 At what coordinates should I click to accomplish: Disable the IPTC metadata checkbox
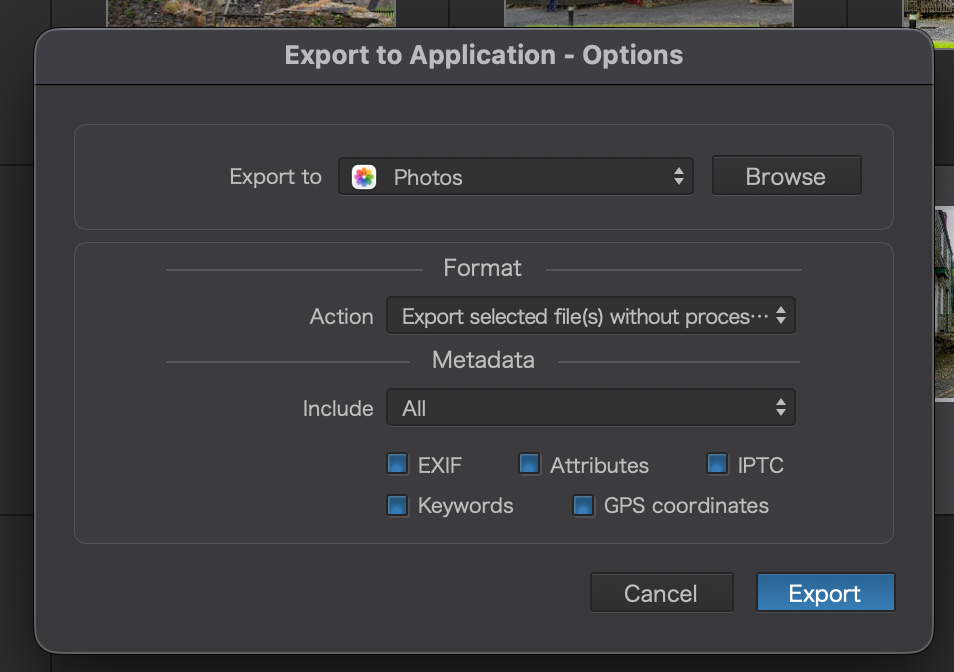(717, 465)
